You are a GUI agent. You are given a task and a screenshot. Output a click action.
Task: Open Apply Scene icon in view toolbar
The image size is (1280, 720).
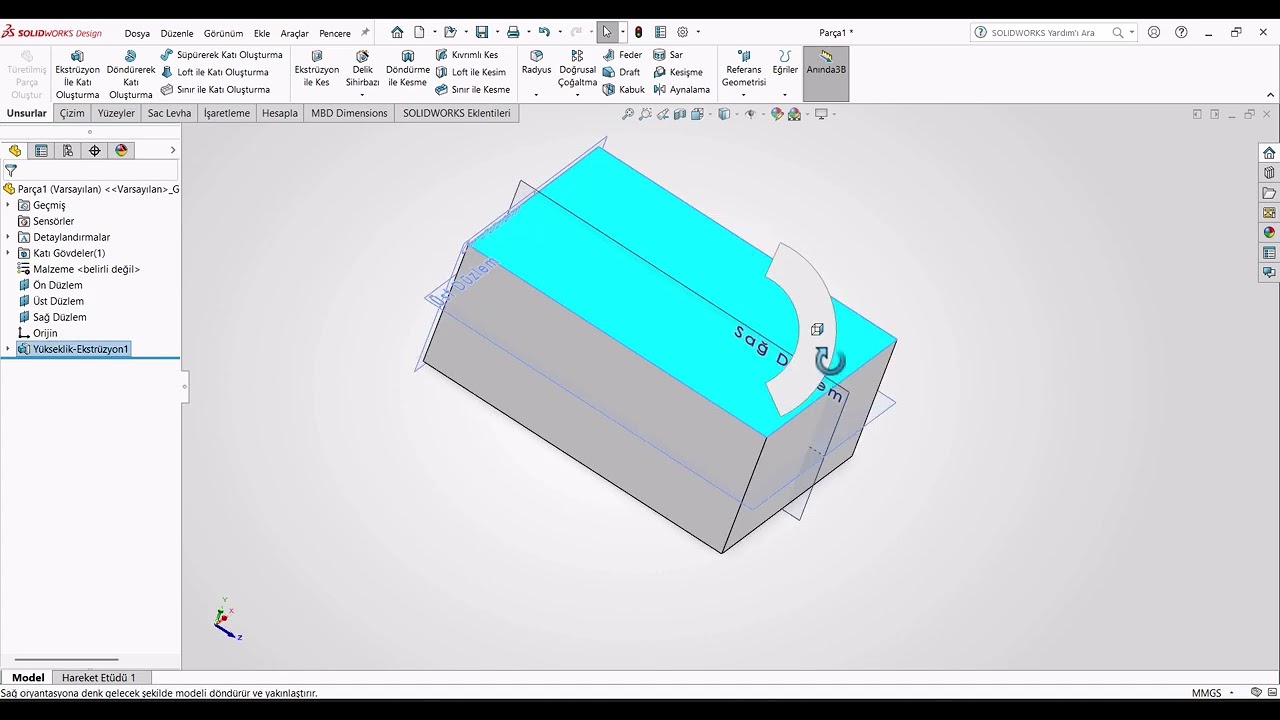pyautogui.click(x=795, y=114)
